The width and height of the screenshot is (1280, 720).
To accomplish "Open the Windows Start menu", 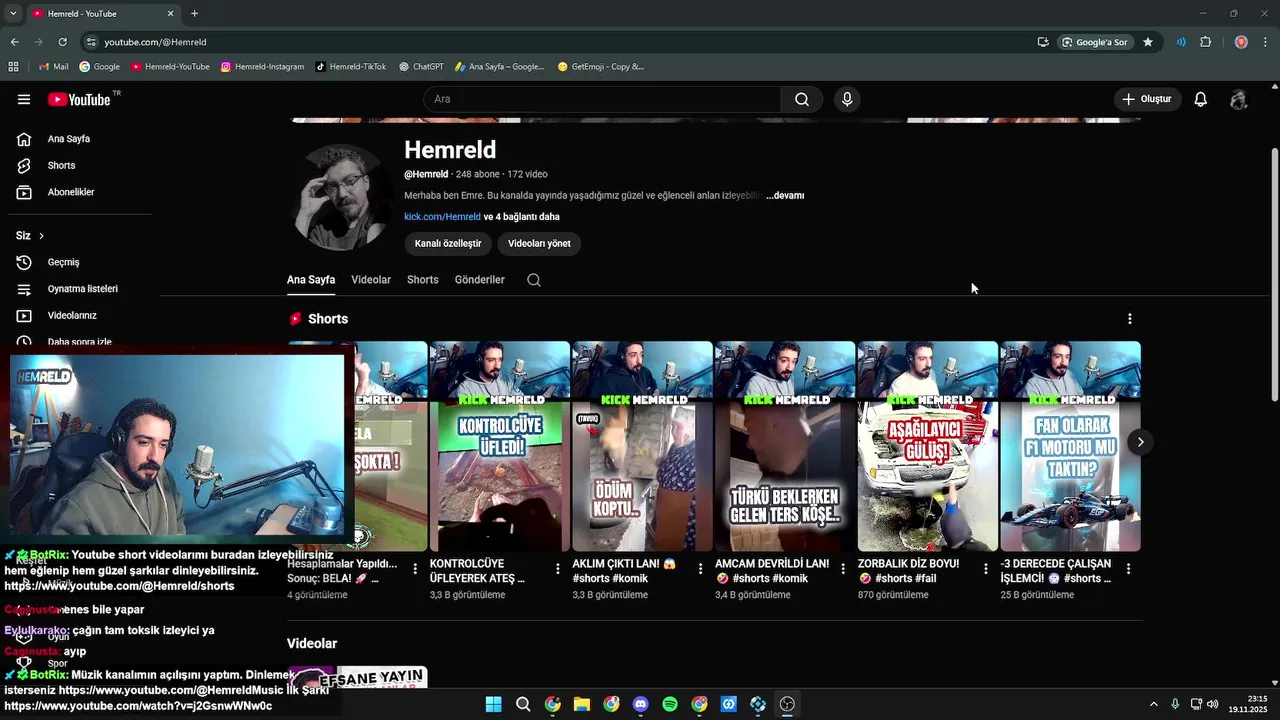I will tap(493, 704).
